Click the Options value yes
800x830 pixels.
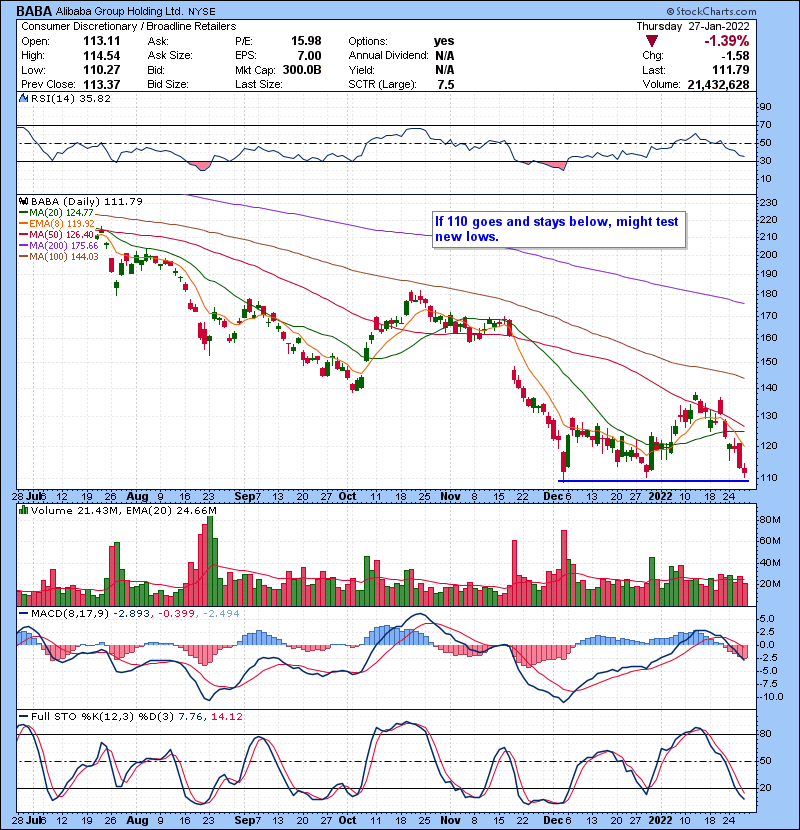tap(444, 41)
